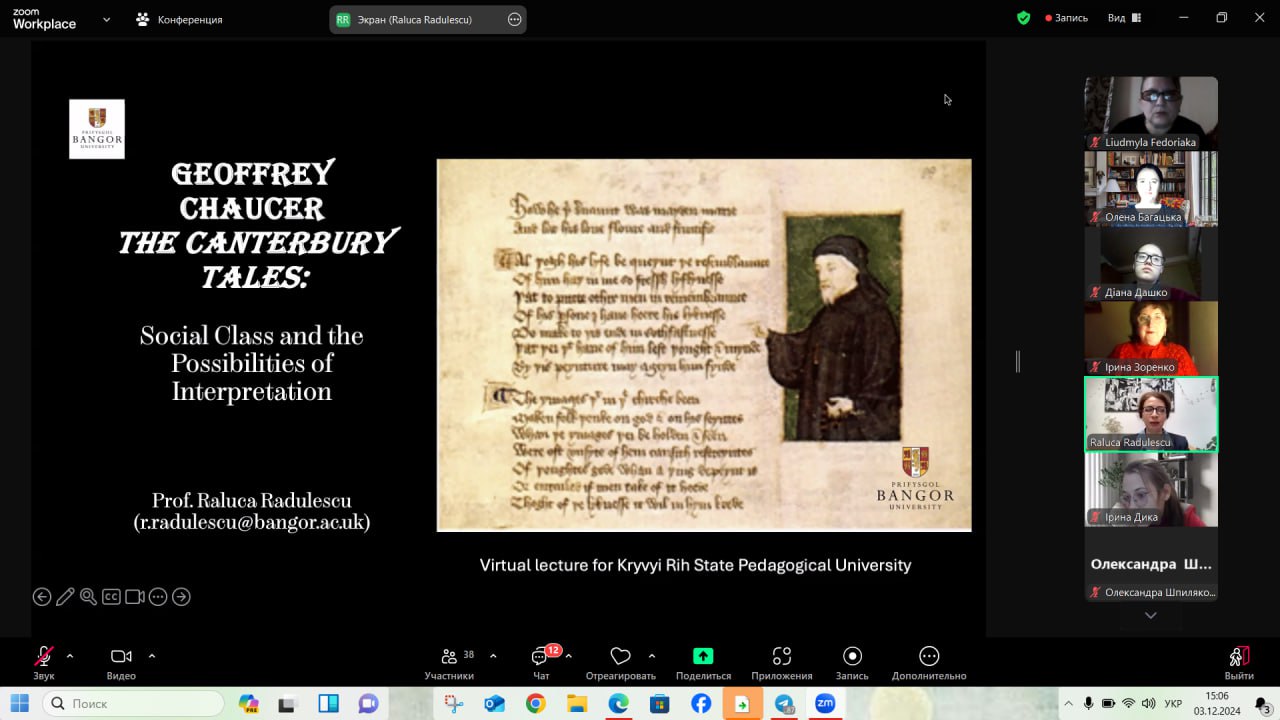Expand chat options arrow
1280x720 pixels.
[569, 656]
